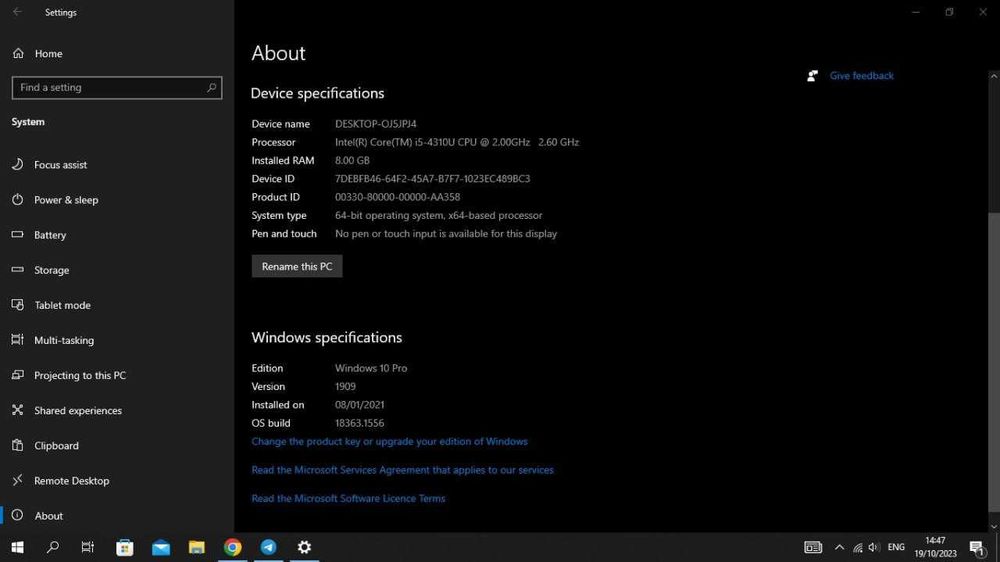Open Power & sleep settings

point(117,200)
